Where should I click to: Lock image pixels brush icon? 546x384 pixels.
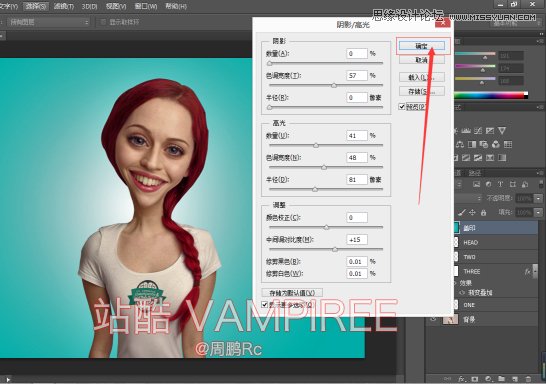coord(462,212)
